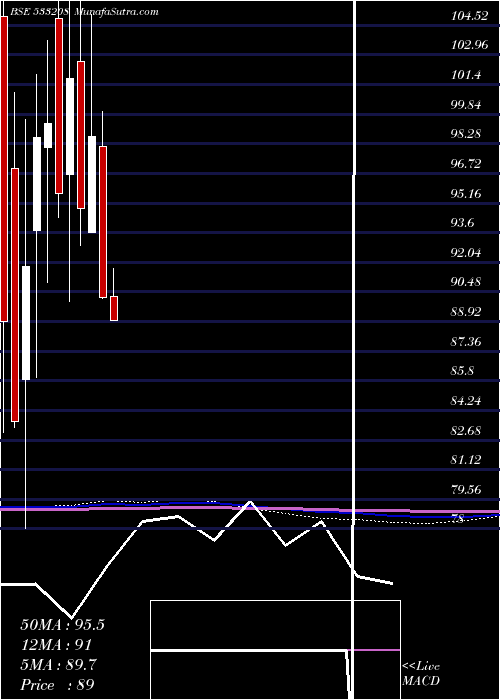This screenshot has height=700, width=500.
Task: Click the 87.36 price axis label
Action: click(x=466, y=342)
